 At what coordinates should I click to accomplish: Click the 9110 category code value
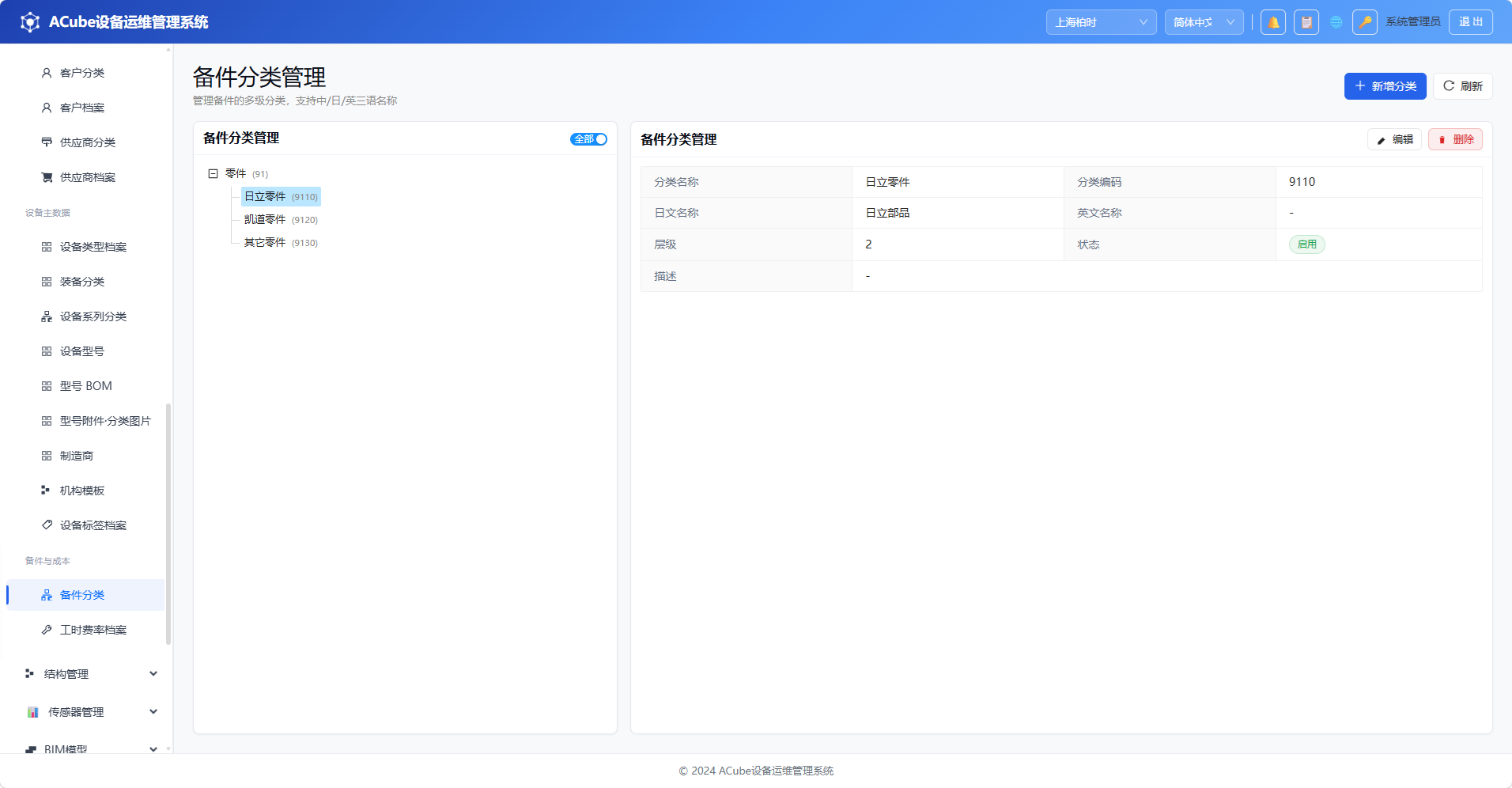tap(1302, 182)
